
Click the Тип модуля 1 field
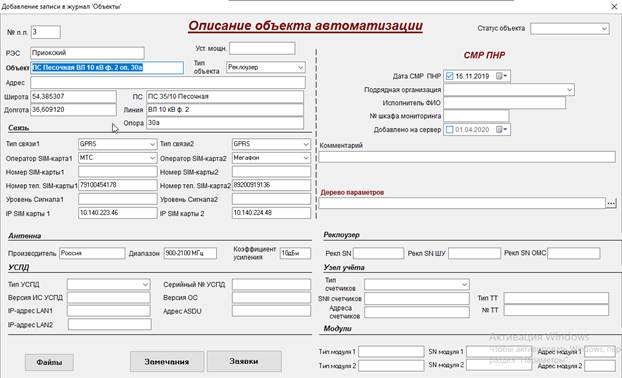point(391,352)
